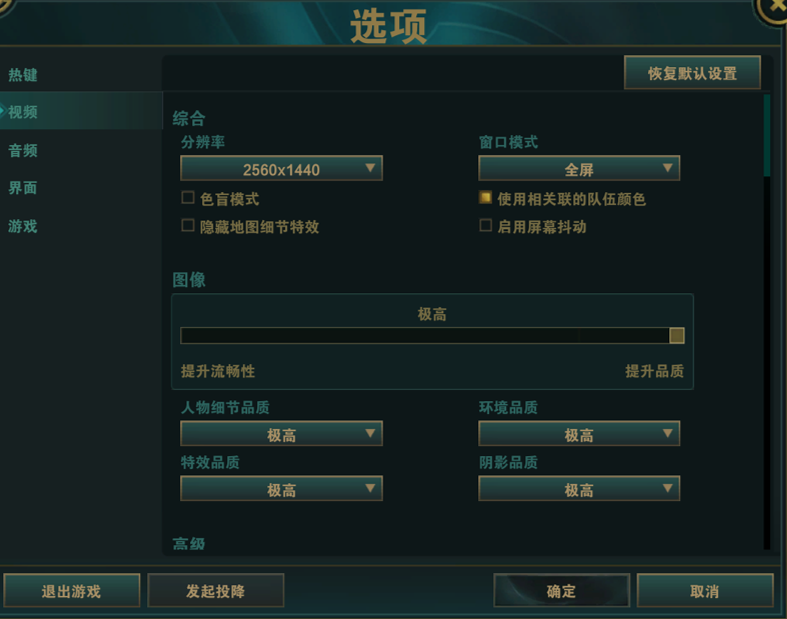The height and width of the screenshot is (619, 787).
Task: Open the 环境品质 dropdown
Action: pos(579,435)
